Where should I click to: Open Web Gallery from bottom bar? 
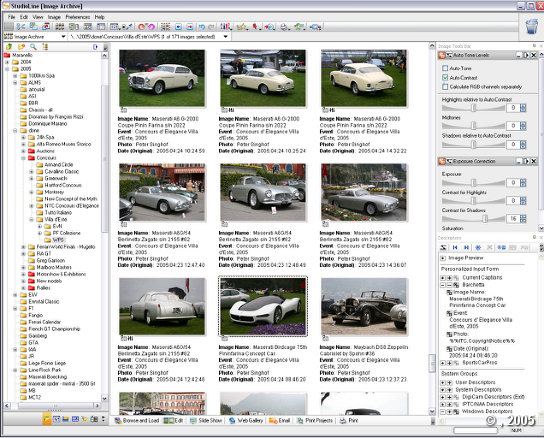point(246,420)
